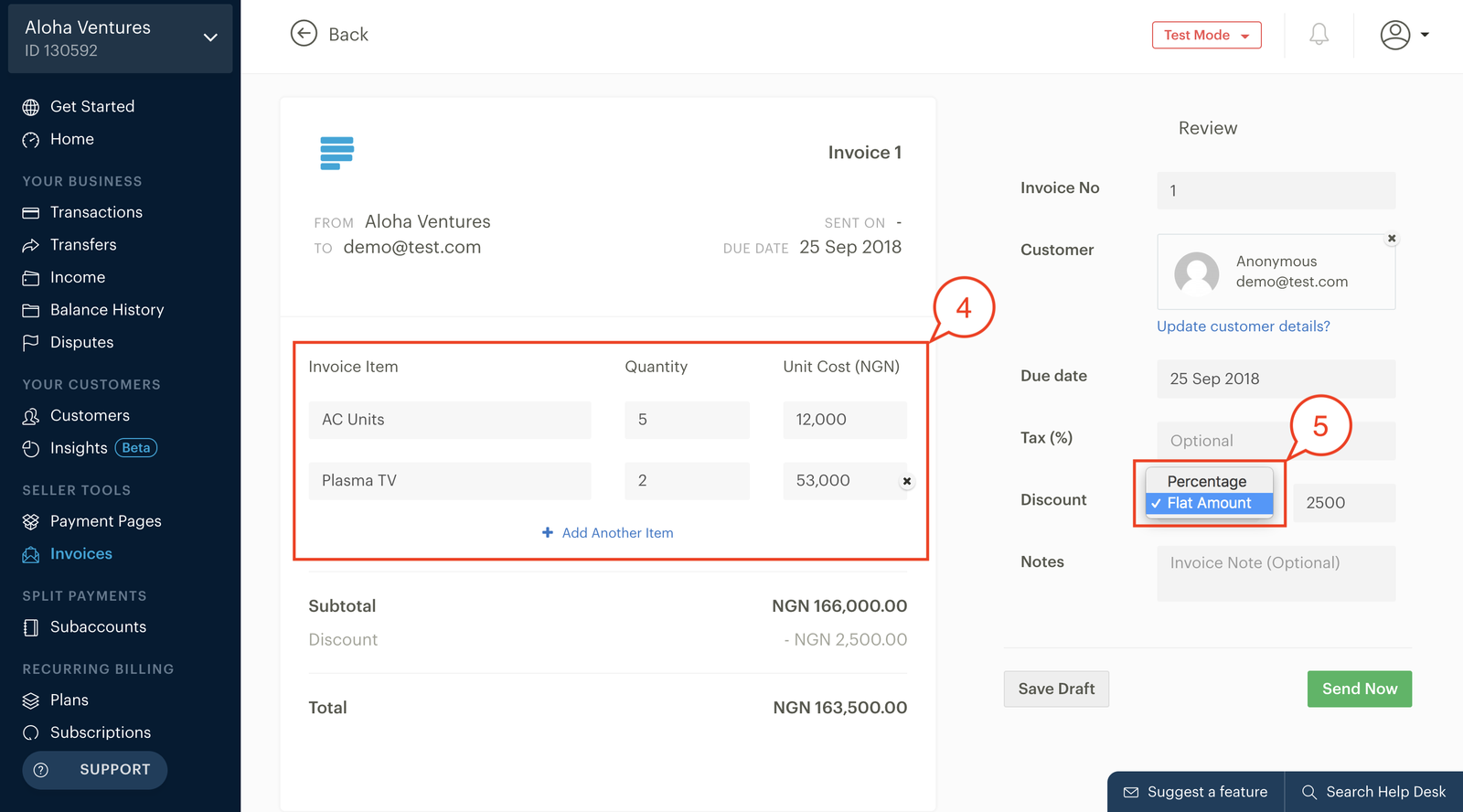The height and width of the screenshot is (812, 1463).
Task: Click Add Another Item link
Action: coord(608,533)
